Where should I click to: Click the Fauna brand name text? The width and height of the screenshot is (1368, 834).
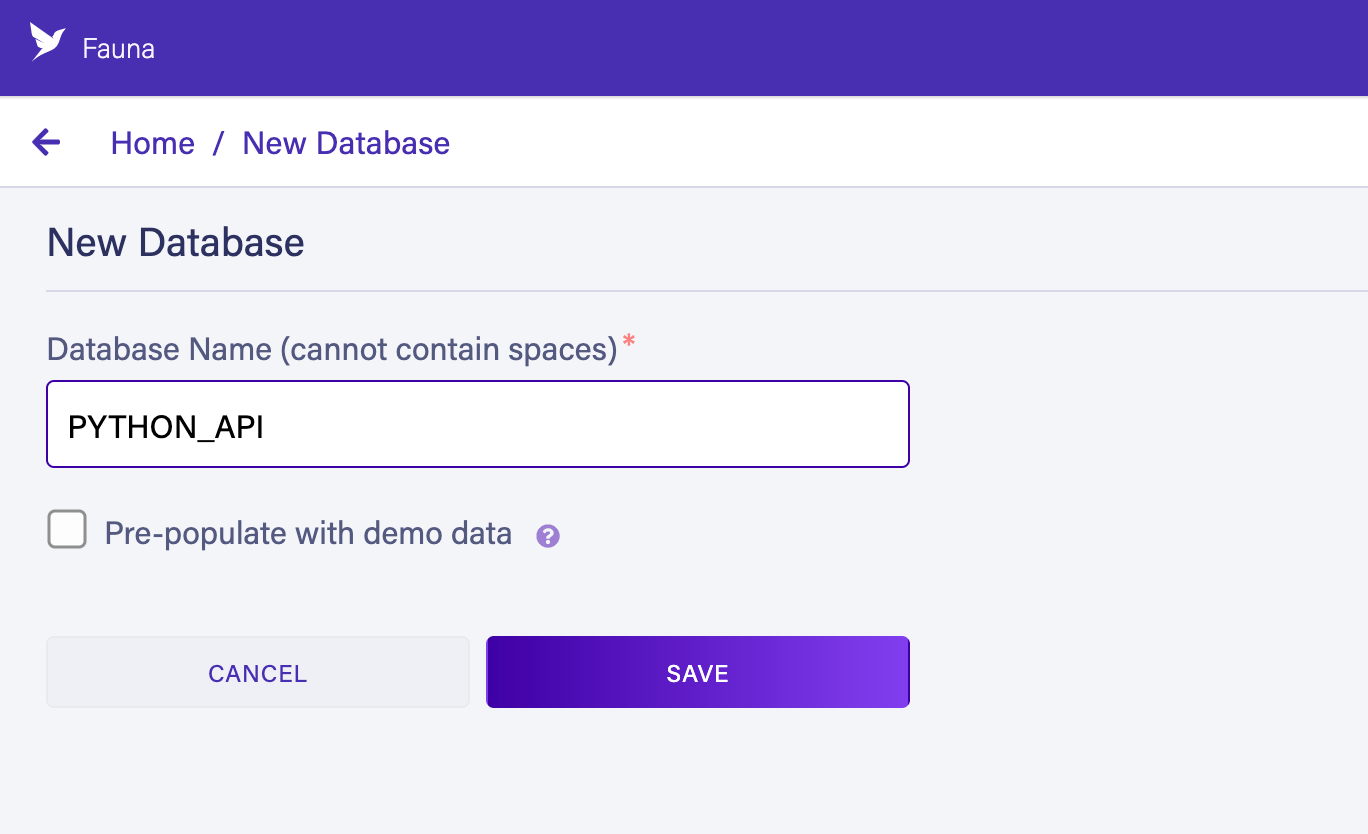[119, 48]
